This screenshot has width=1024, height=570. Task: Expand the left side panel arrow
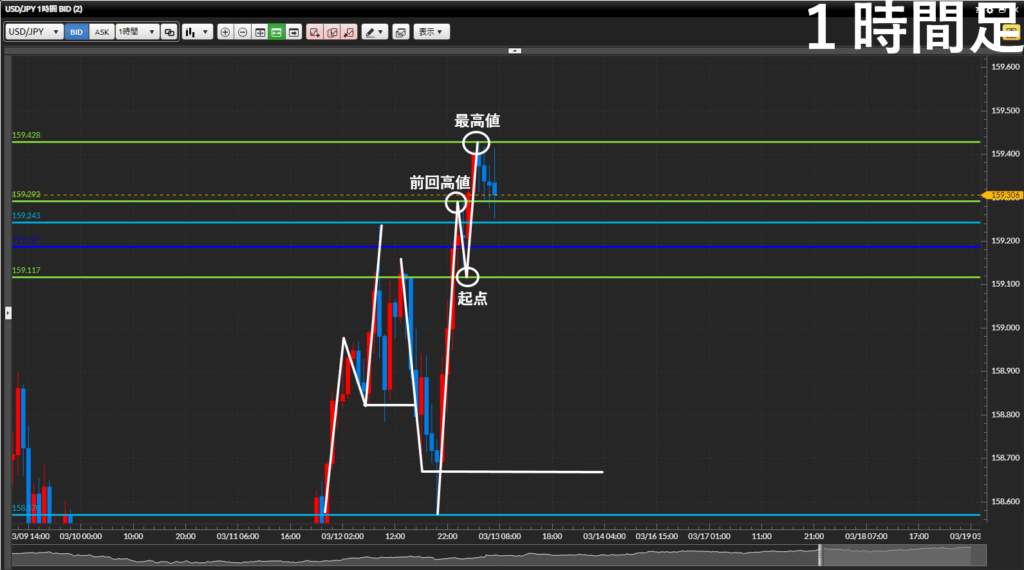[7, 313]
